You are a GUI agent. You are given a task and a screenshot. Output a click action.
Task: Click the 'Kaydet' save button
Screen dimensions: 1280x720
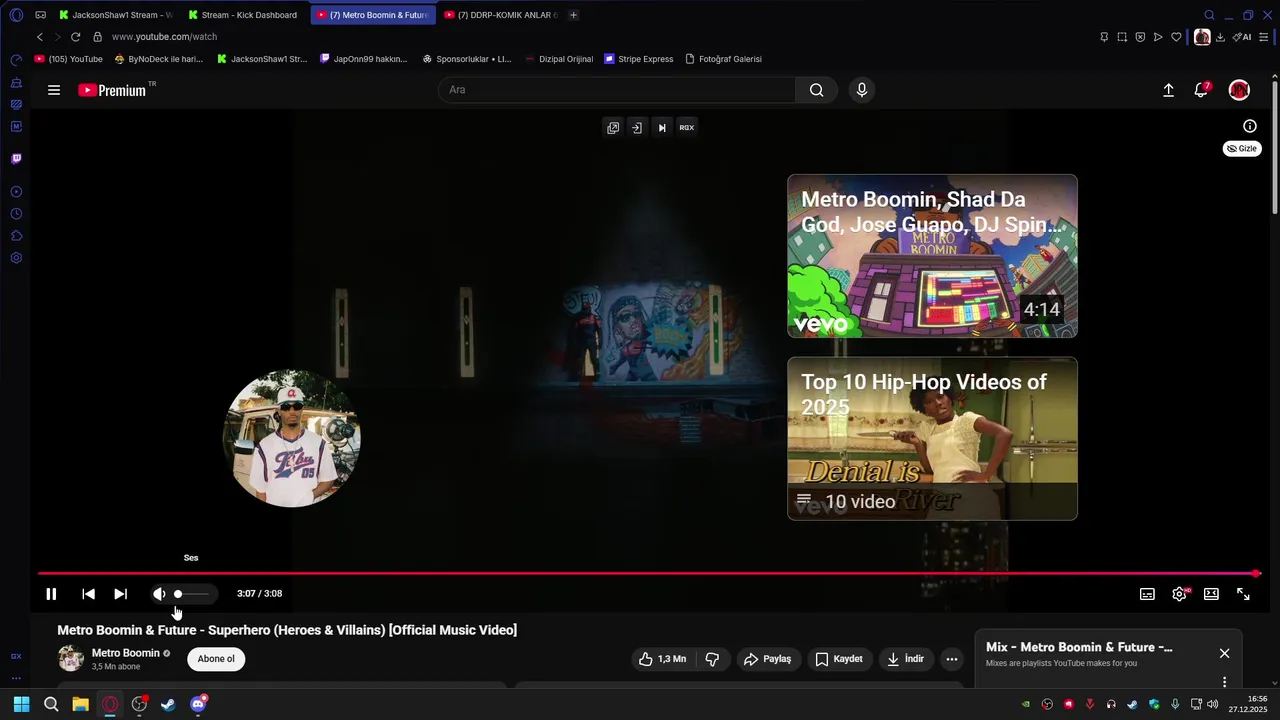(839, 659)
